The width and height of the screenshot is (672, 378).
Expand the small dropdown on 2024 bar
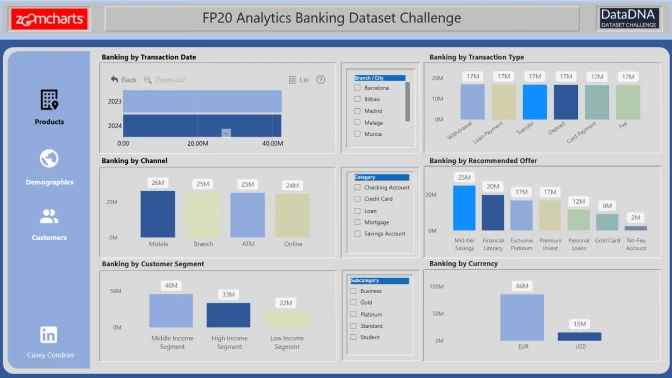pos(226,133)
